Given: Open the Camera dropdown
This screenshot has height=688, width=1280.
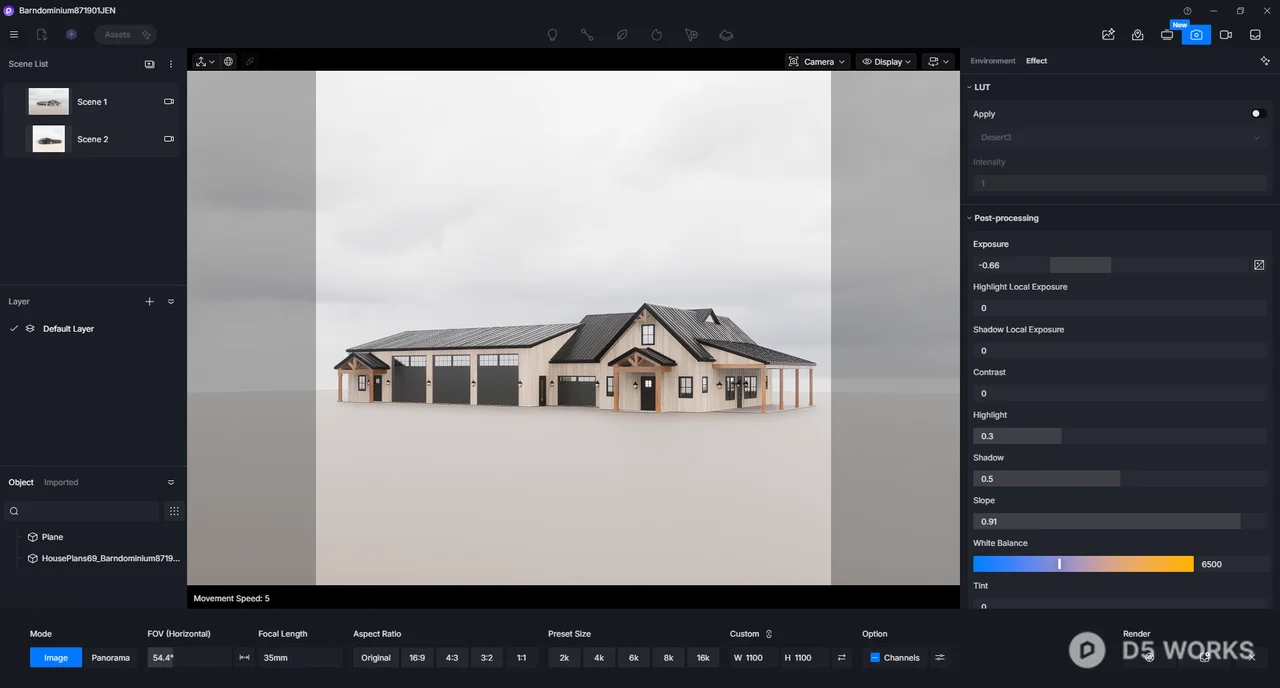Looking at the screenshot, I should click(818, 62).
